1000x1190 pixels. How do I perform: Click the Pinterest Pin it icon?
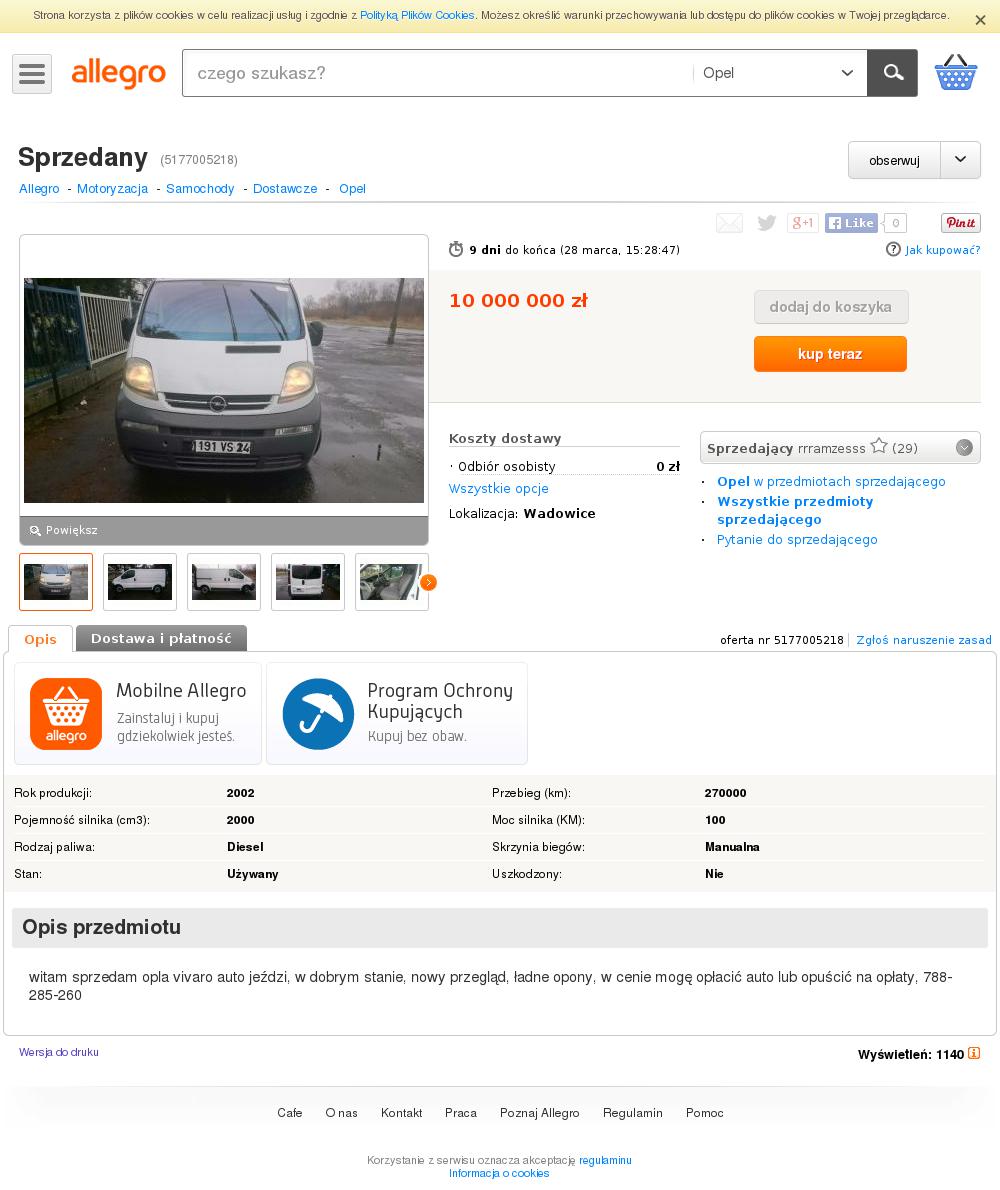(961, 222)
